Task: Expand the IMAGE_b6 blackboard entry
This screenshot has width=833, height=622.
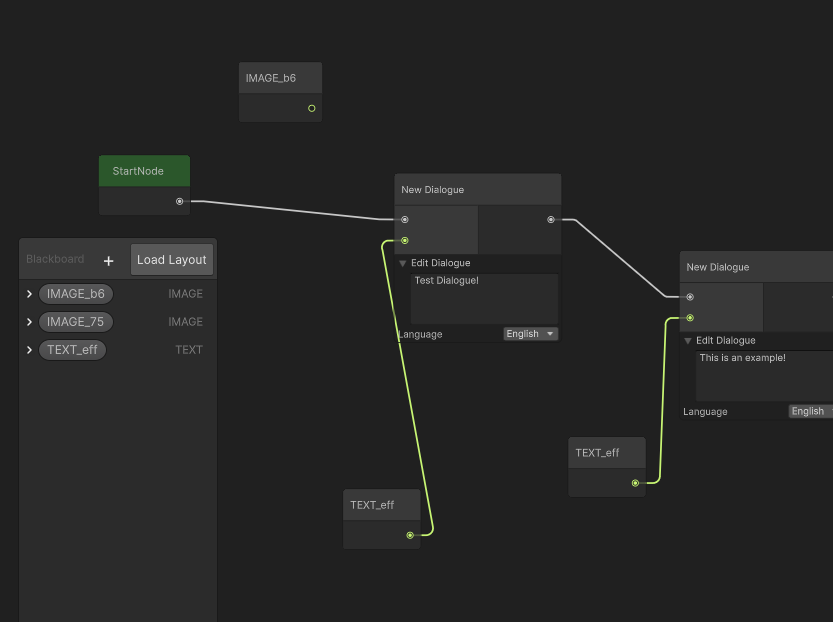Action: (x=29, y=294)
